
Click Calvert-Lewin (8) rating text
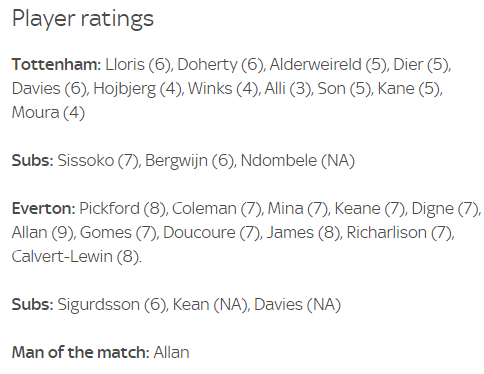pyautogui.click(x=76, y=257)
